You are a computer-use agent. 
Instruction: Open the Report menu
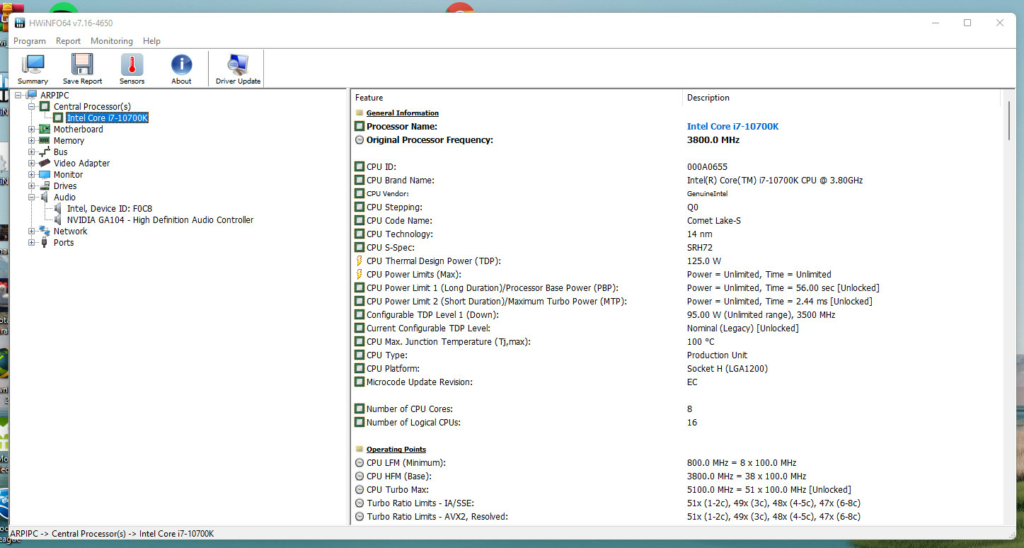[68, 41]
